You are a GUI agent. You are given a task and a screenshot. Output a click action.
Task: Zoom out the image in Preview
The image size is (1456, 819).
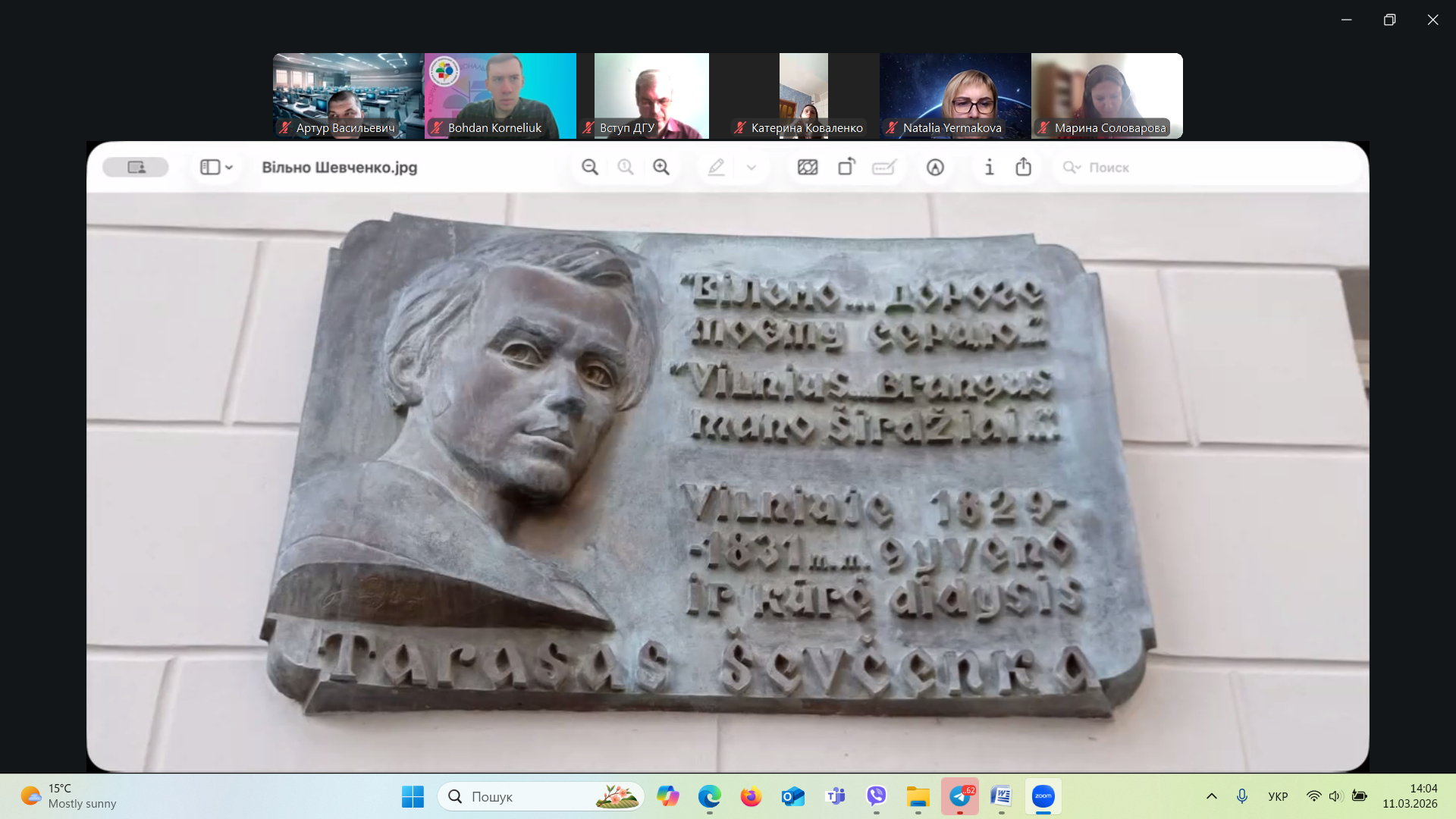coord(589,168)
